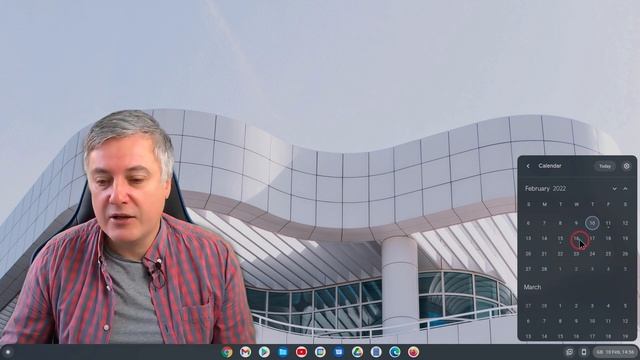Select March 12 under the March heading
The width and height of the screenshot is (640, 360).
tap(625, 322)
